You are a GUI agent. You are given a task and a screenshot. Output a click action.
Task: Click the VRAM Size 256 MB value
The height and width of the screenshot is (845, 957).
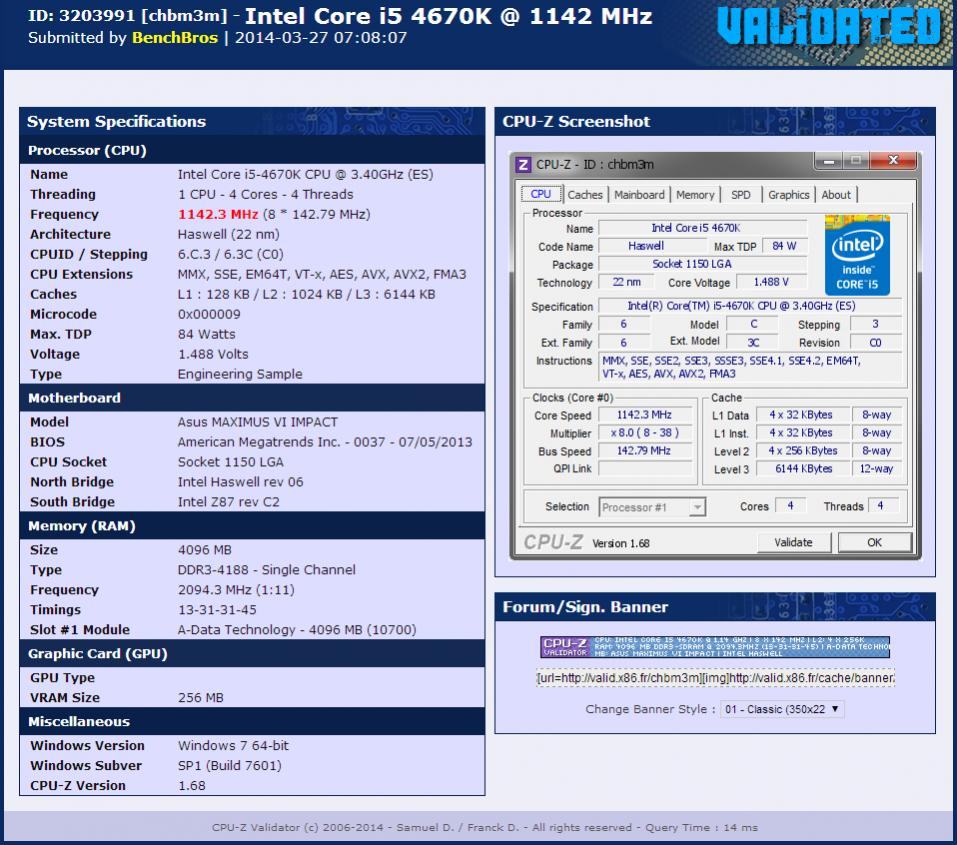coord(201,698)
